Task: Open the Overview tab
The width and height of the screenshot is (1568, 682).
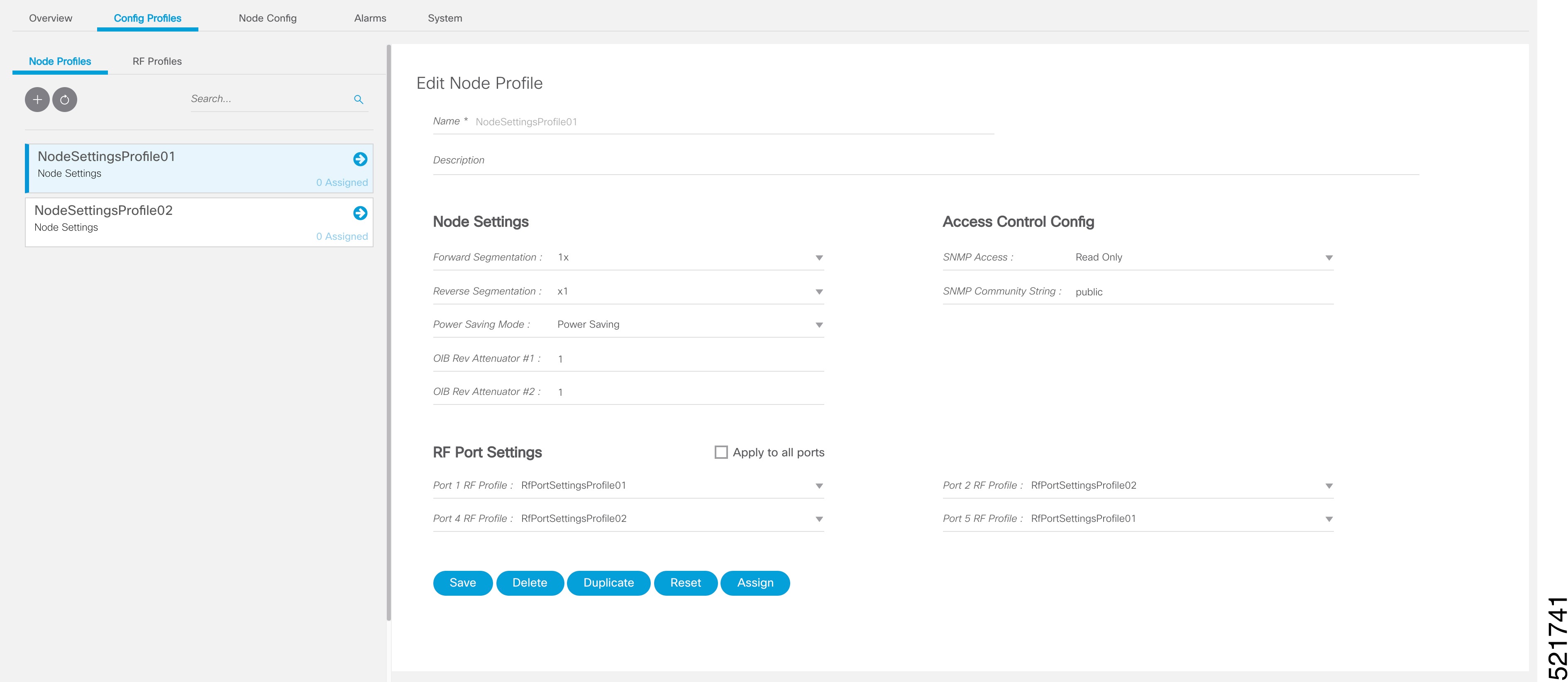Action: tap(51, 18)
